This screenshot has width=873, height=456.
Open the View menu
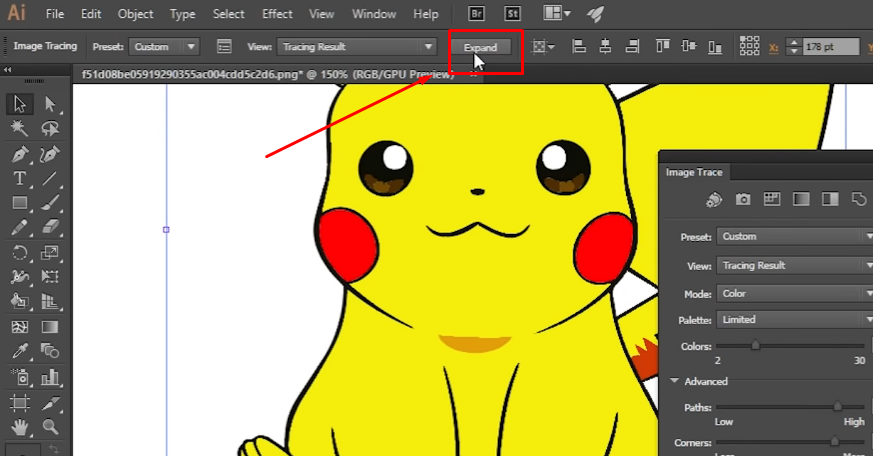(x=321, y=14)
